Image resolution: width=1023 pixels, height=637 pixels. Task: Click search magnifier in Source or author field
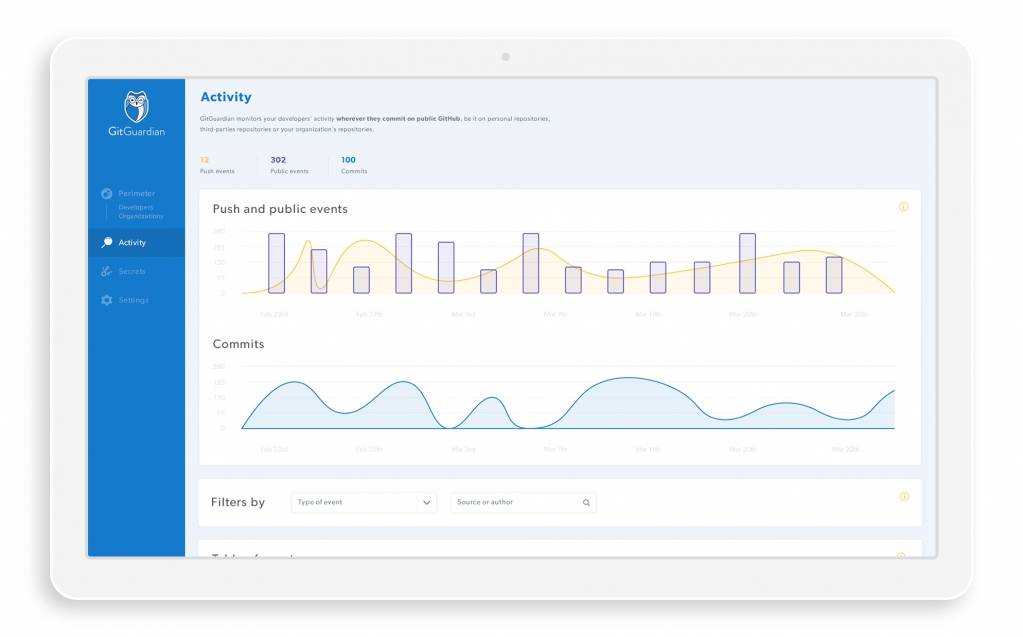pos(586,503)
